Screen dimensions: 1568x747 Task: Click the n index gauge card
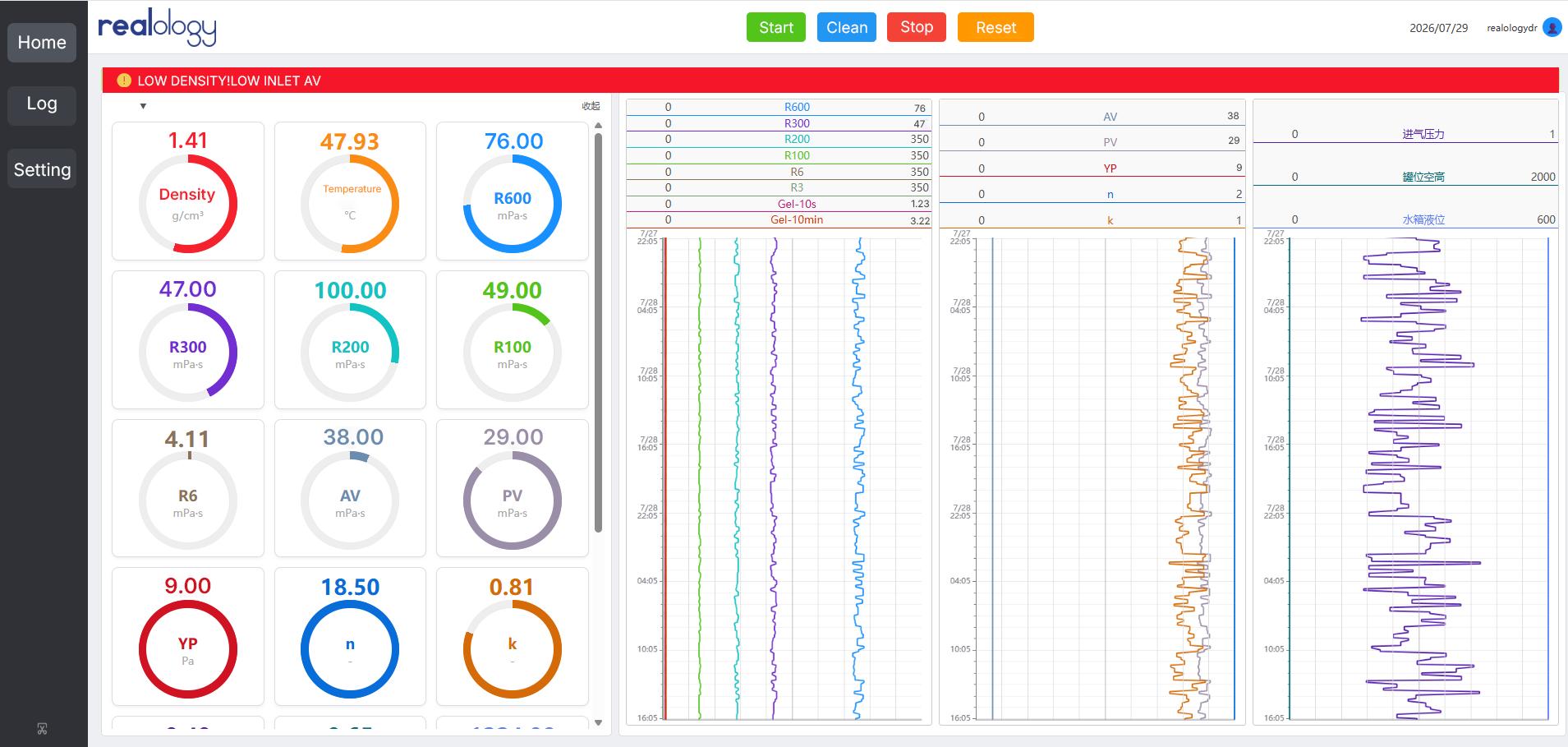tap(350, 636)
